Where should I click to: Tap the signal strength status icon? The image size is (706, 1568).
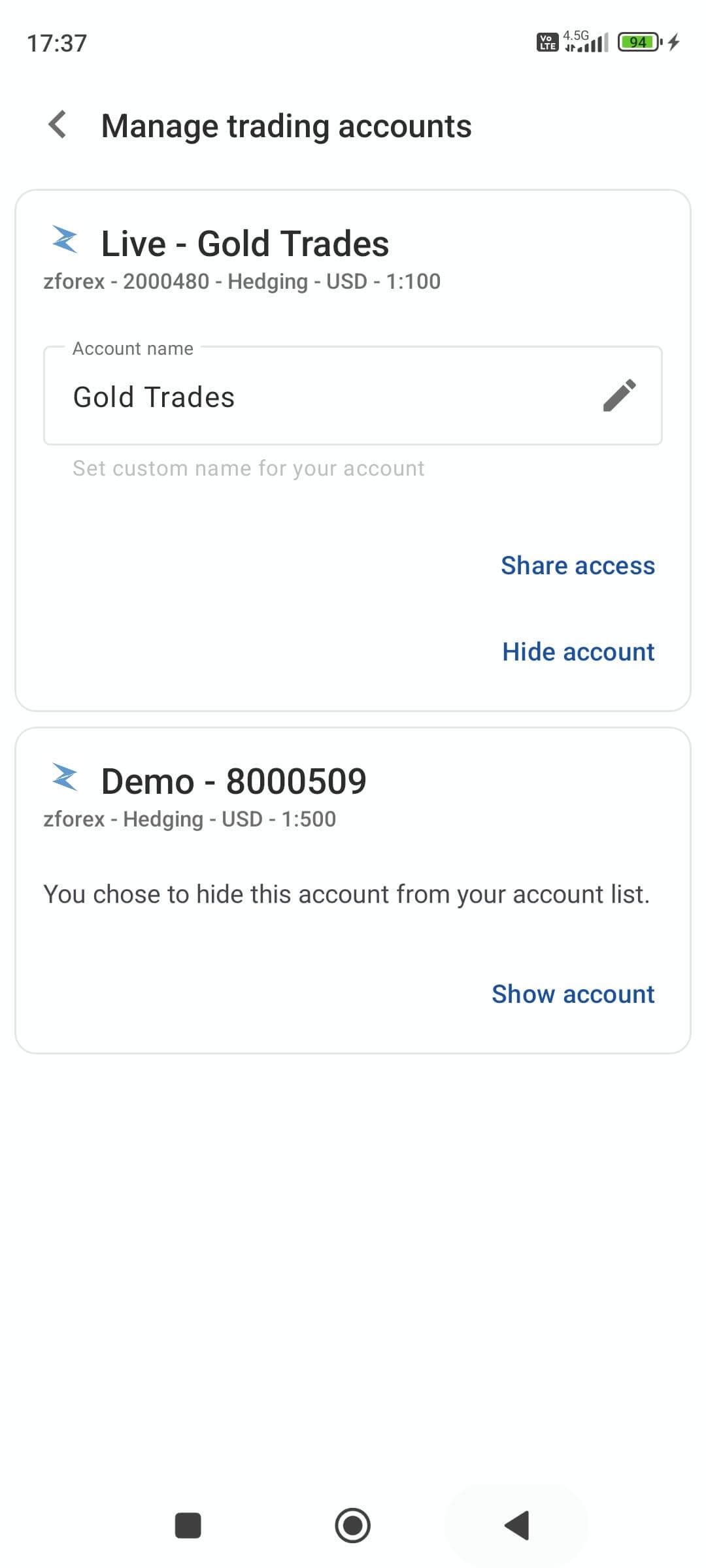tap(586, 42)
